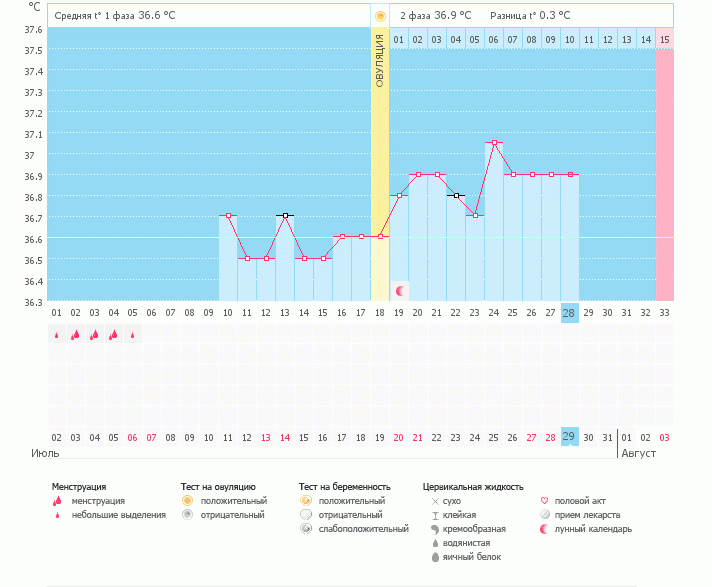Click the creamy cervical fluid icon
This screenshot has width=712, height=587.
[x=435, y=529]
